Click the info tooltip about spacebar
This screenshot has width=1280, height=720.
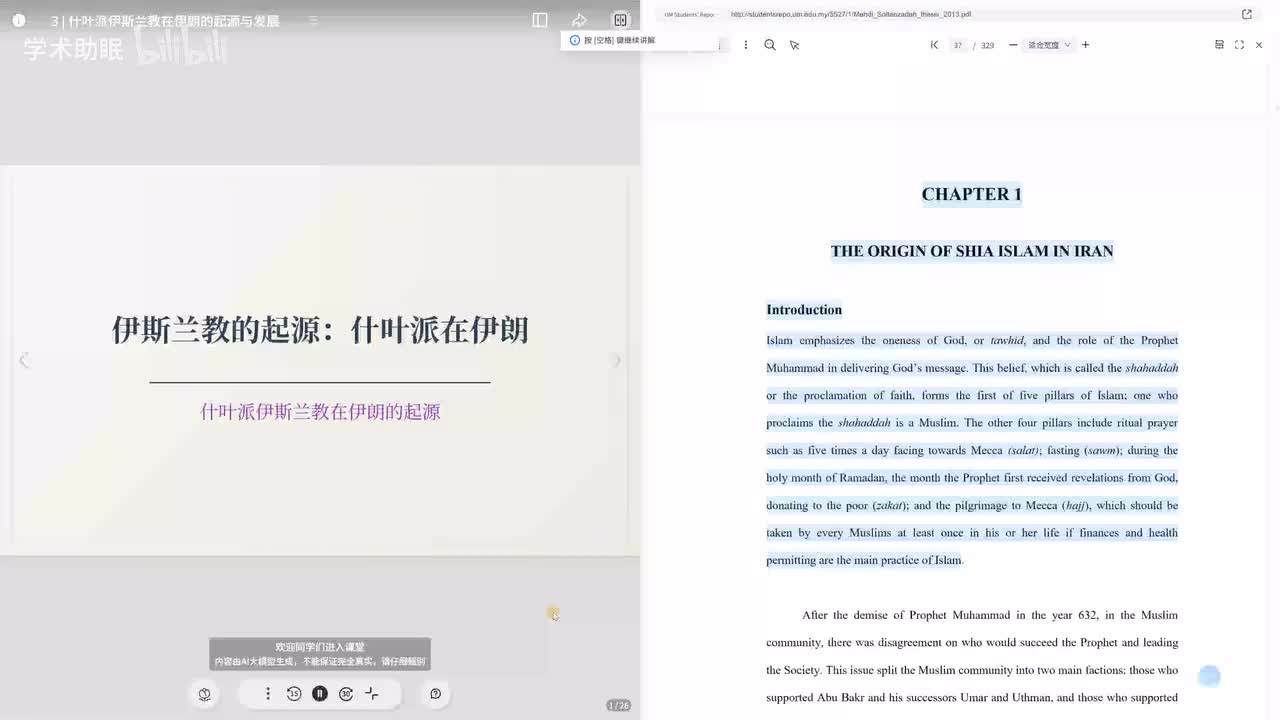[638, 40]
